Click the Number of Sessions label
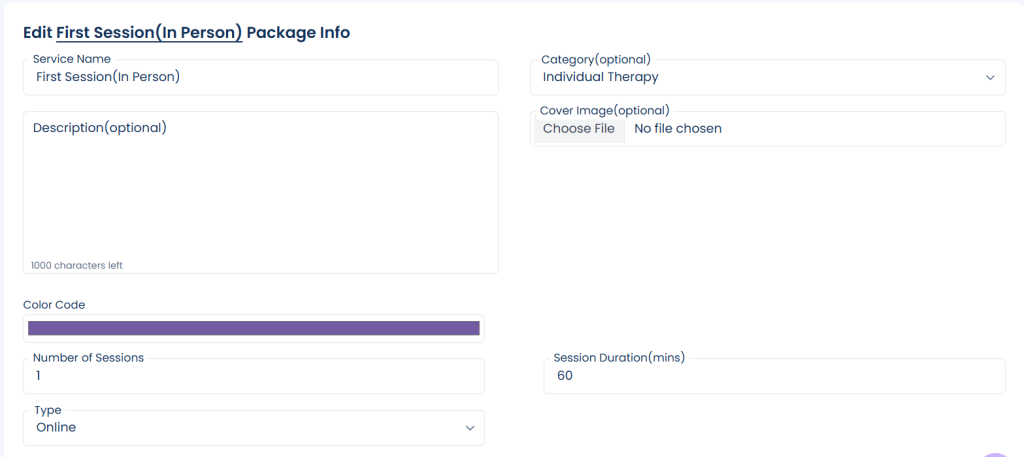1024x457 pixels. click(x=88, y=357)
